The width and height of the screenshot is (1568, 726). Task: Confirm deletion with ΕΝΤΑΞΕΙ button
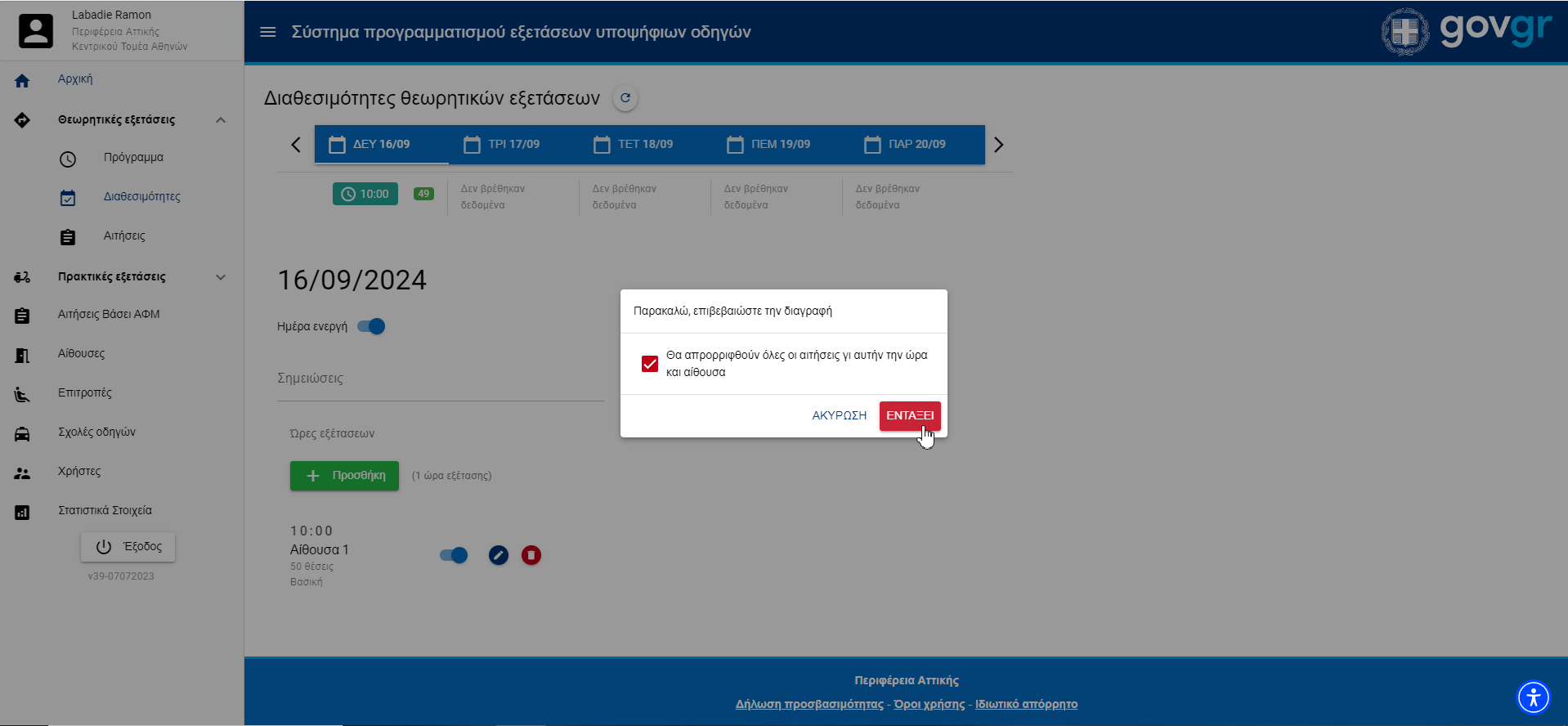pyautogui.click(x=909, y=415)
